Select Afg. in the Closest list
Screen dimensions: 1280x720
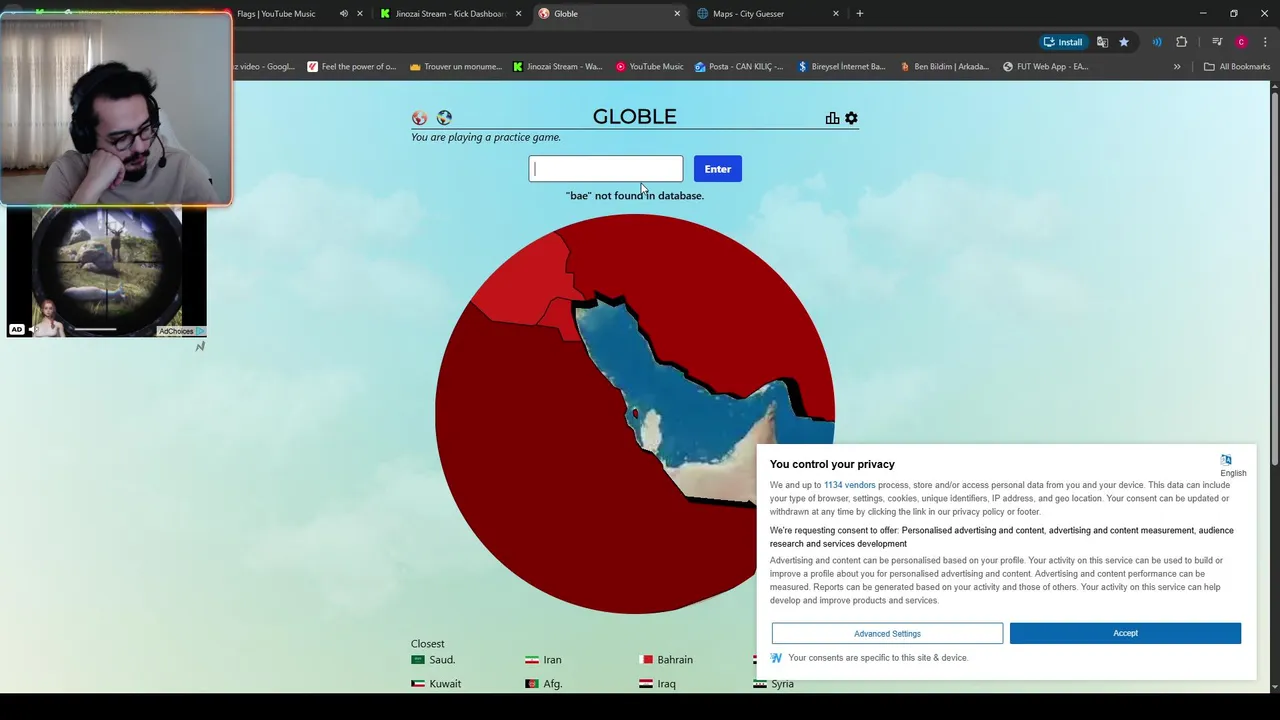click(544, 684)
